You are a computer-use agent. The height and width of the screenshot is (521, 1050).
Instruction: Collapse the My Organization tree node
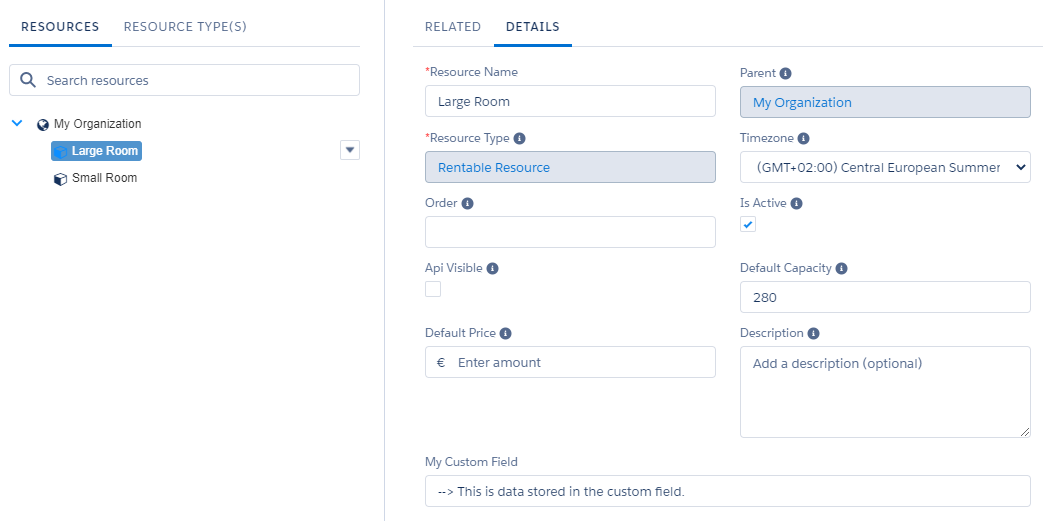[17, 124]
